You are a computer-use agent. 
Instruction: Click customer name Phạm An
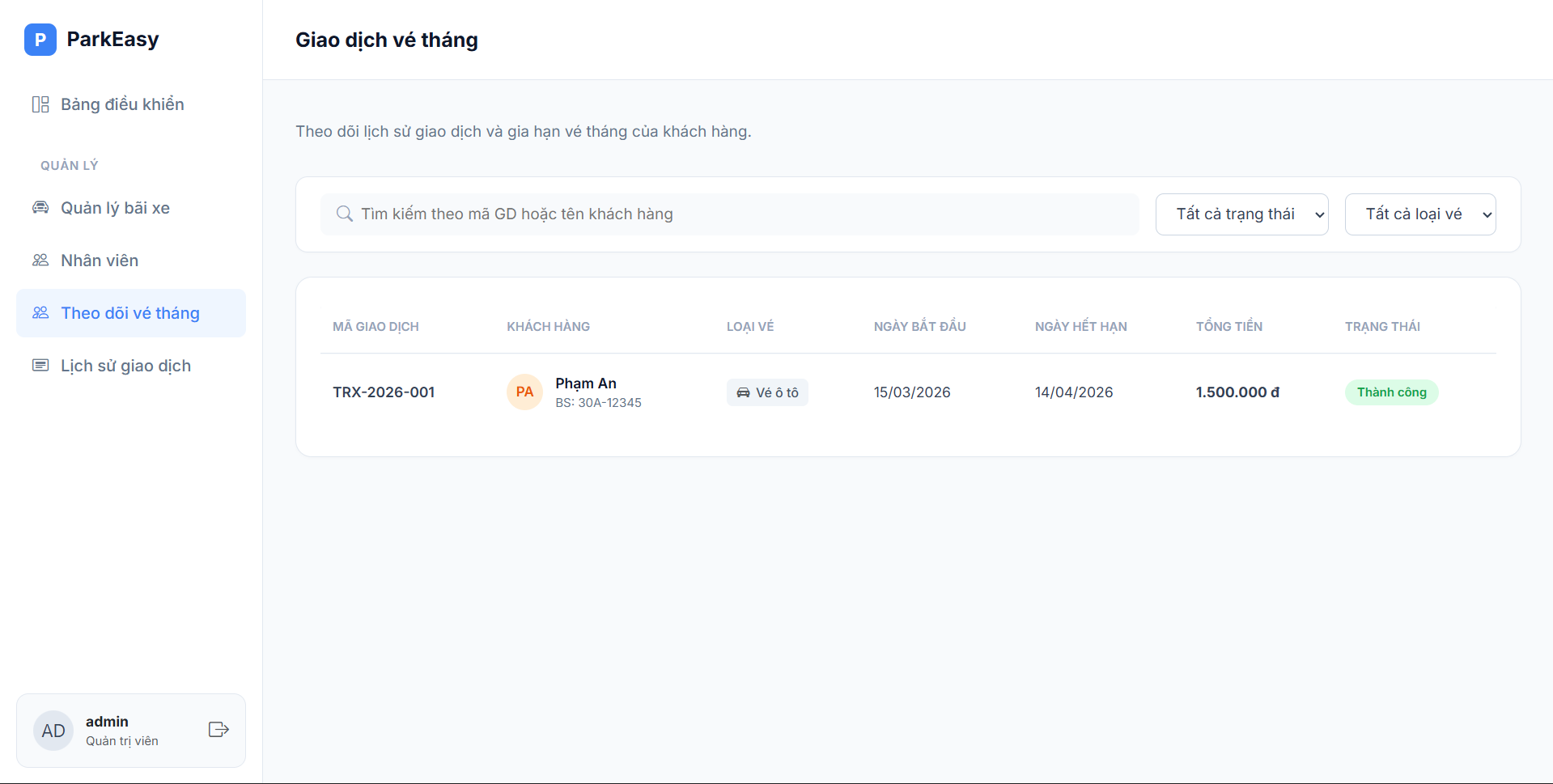click(x=586, y=384)
